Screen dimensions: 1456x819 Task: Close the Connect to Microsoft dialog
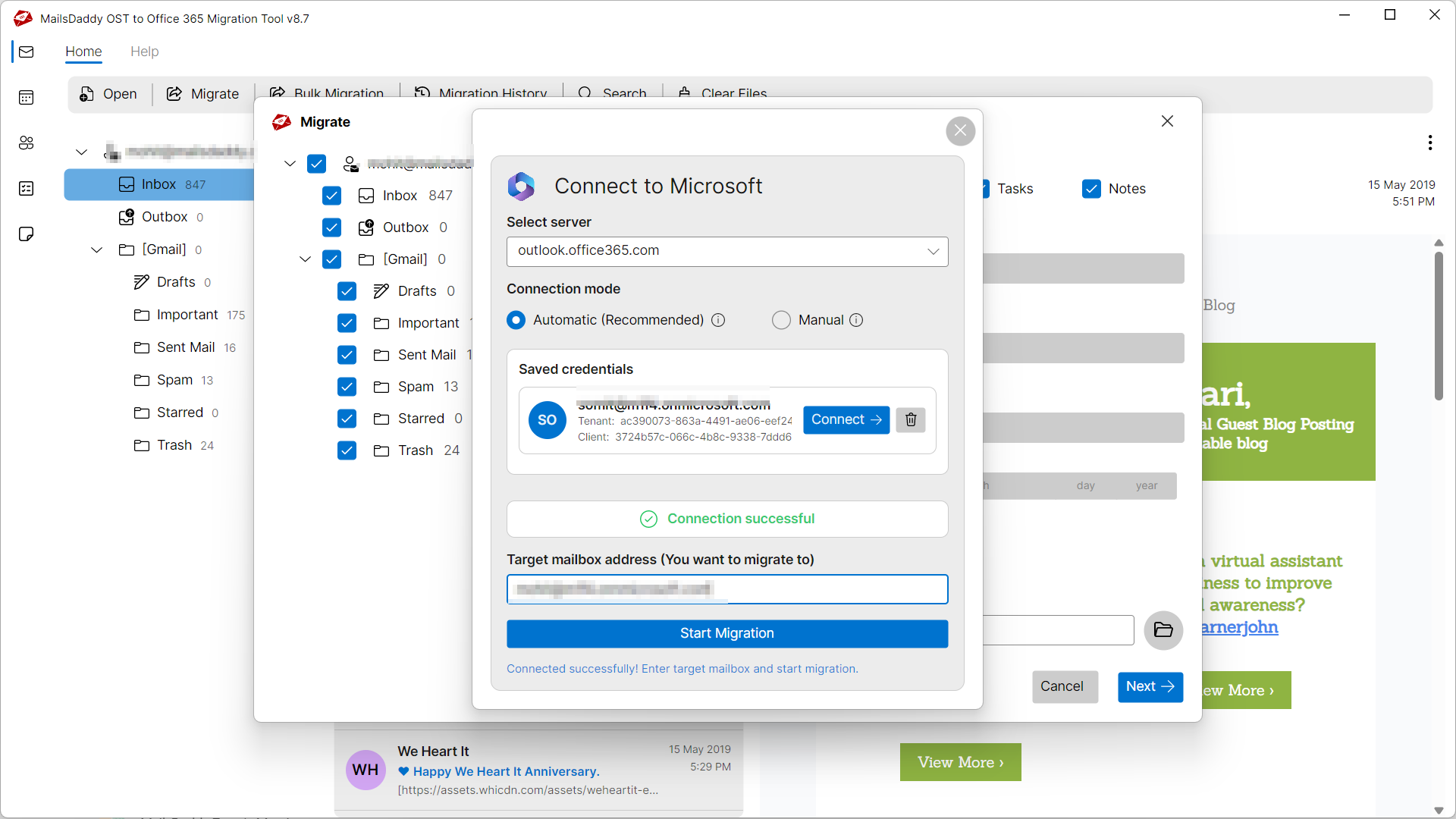(960, 131)
